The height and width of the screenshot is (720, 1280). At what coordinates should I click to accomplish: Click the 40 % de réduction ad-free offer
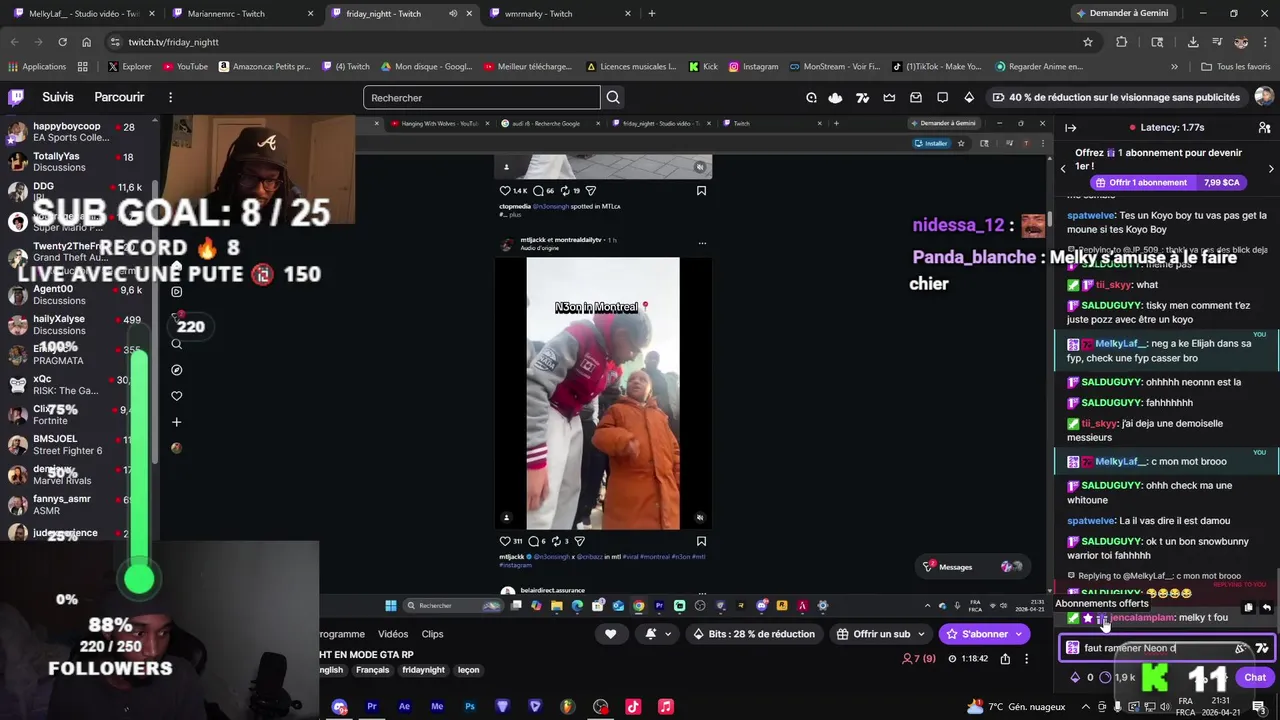[x=1115, y=97]
